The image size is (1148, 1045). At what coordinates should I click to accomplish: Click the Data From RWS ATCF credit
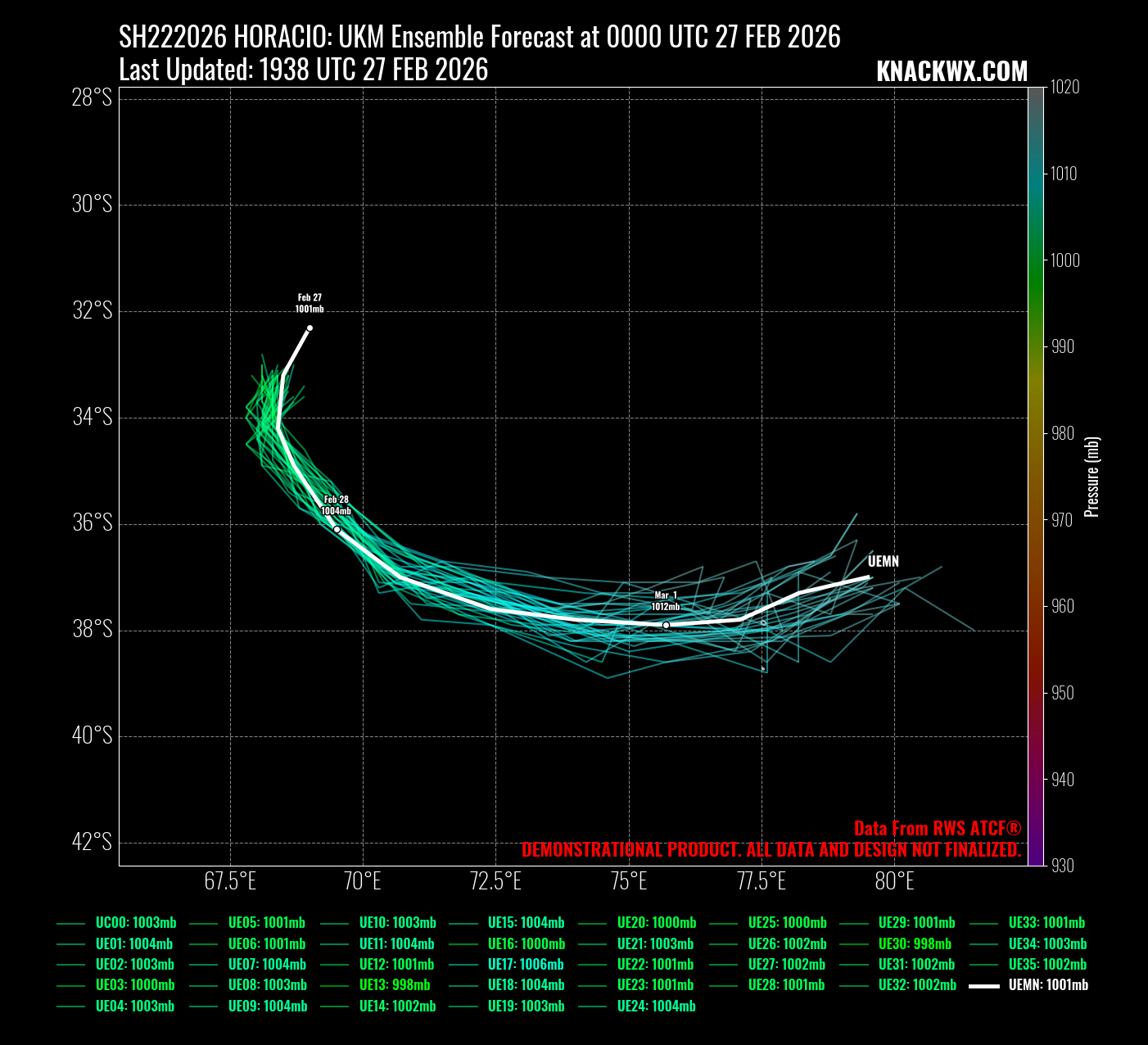[x=938, y=828]
